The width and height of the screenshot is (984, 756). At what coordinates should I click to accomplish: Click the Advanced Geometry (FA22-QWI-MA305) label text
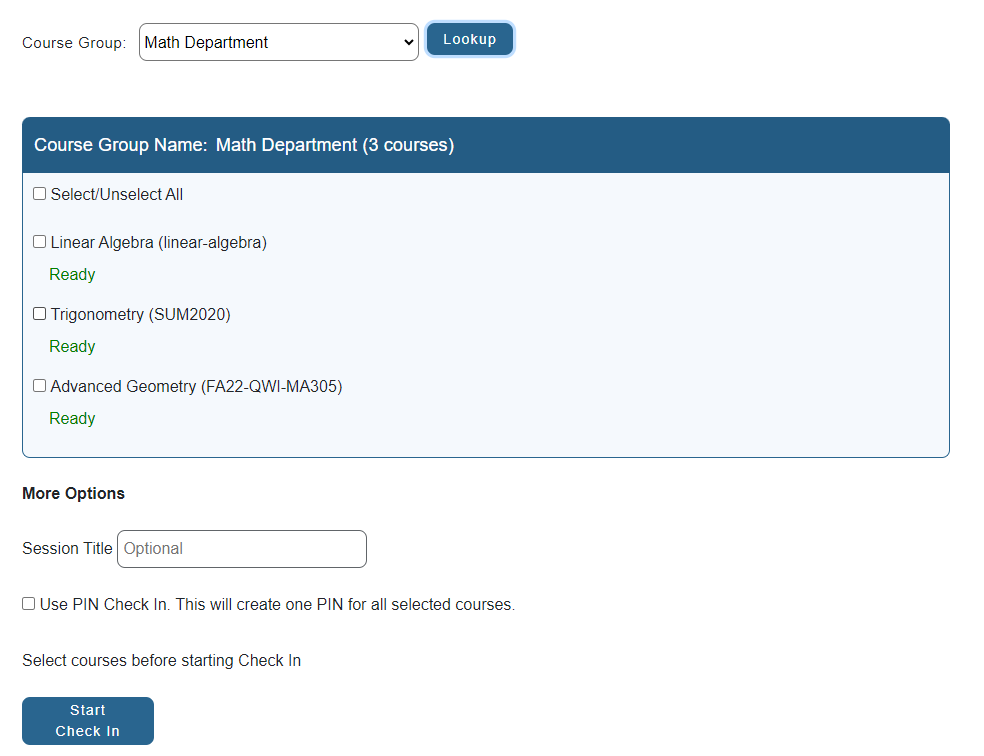(196, 386)
